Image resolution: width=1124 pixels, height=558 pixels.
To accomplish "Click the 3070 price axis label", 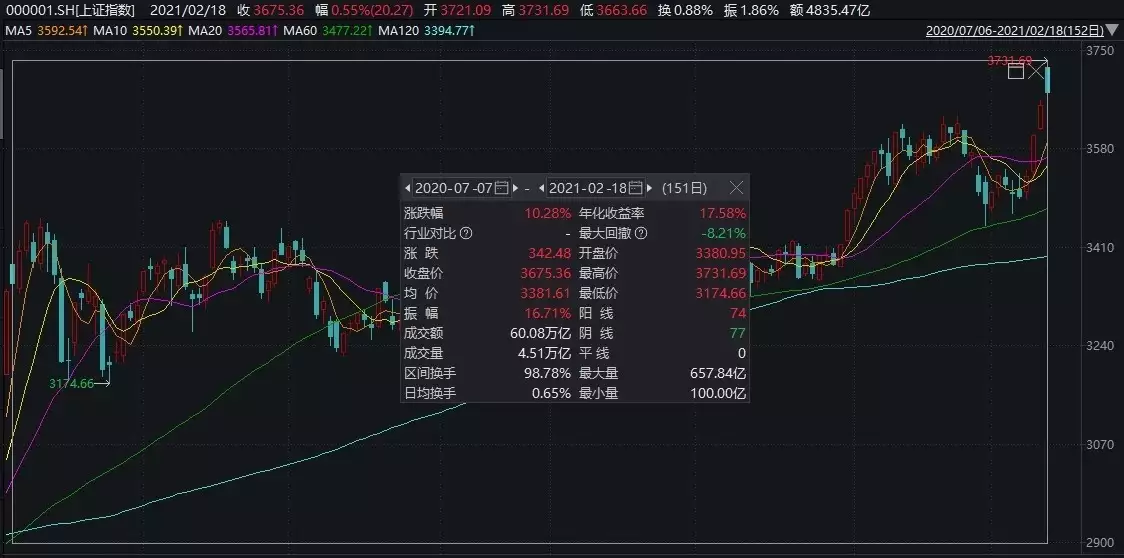I will click(1100, 445).
